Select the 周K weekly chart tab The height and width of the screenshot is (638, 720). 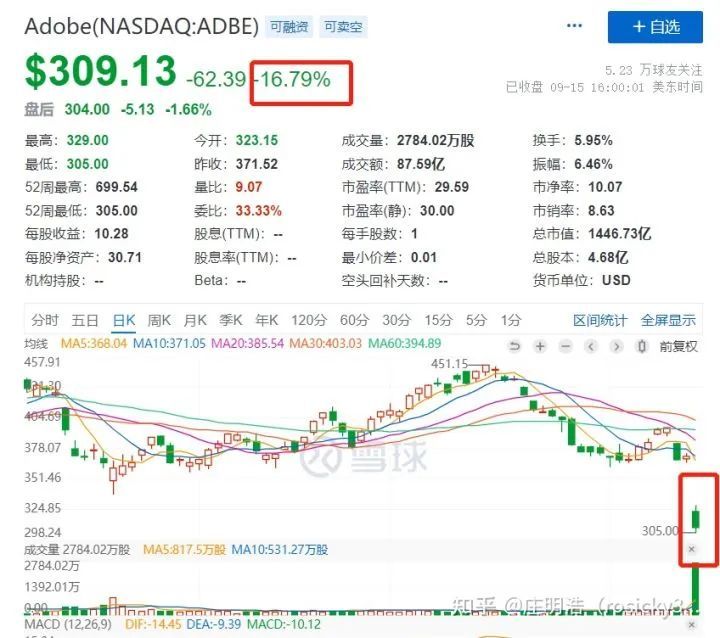point(159,320)
